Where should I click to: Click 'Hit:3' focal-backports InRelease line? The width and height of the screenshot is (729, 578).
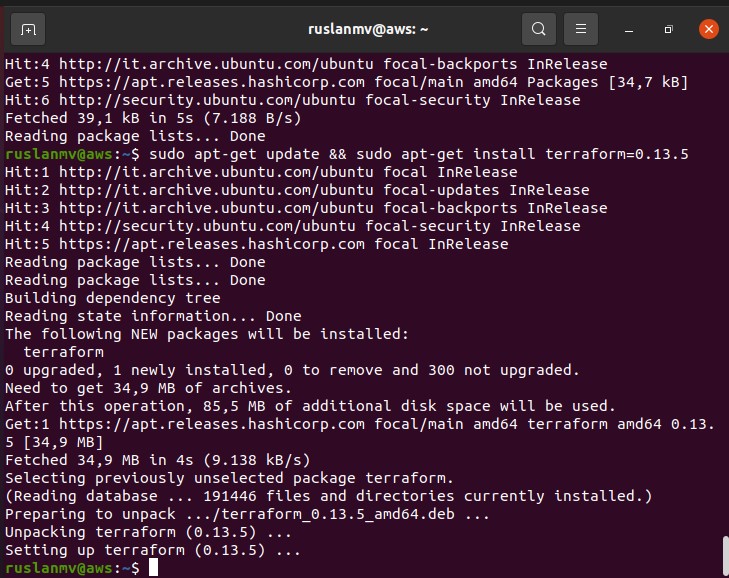tap(306, 208)
